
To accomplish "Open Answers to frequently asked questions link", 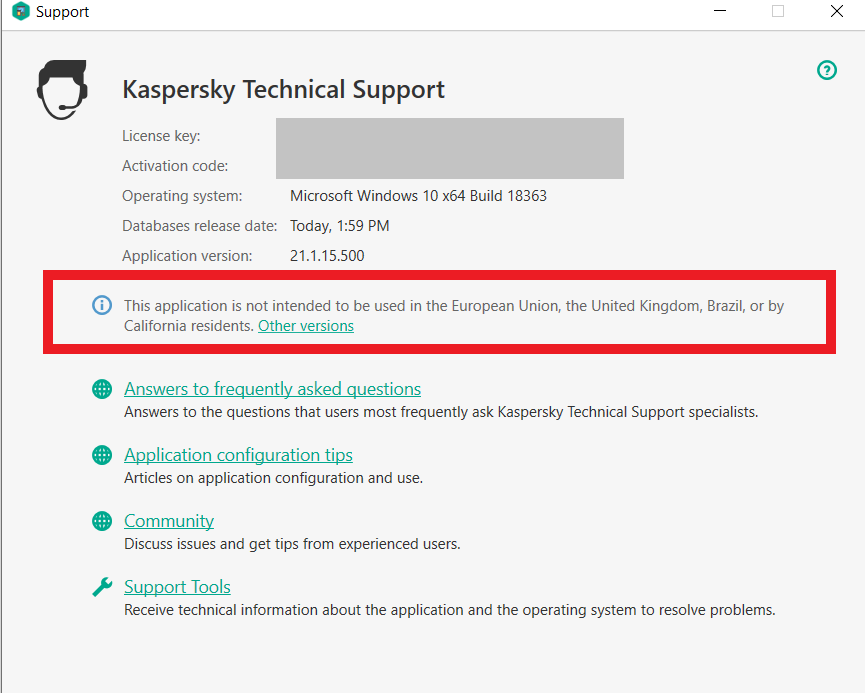I will [x=273, y=389].
